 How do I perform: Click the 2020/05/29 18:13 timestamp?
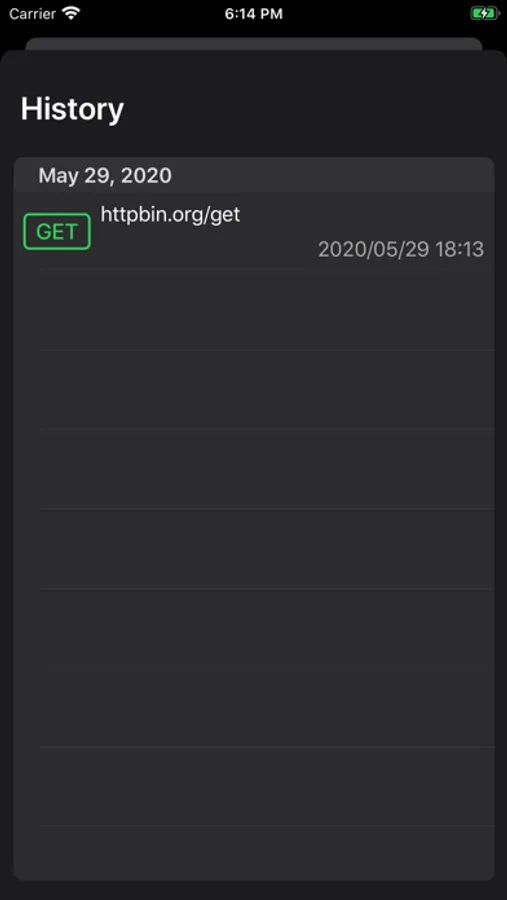click(x=401, y=249)
